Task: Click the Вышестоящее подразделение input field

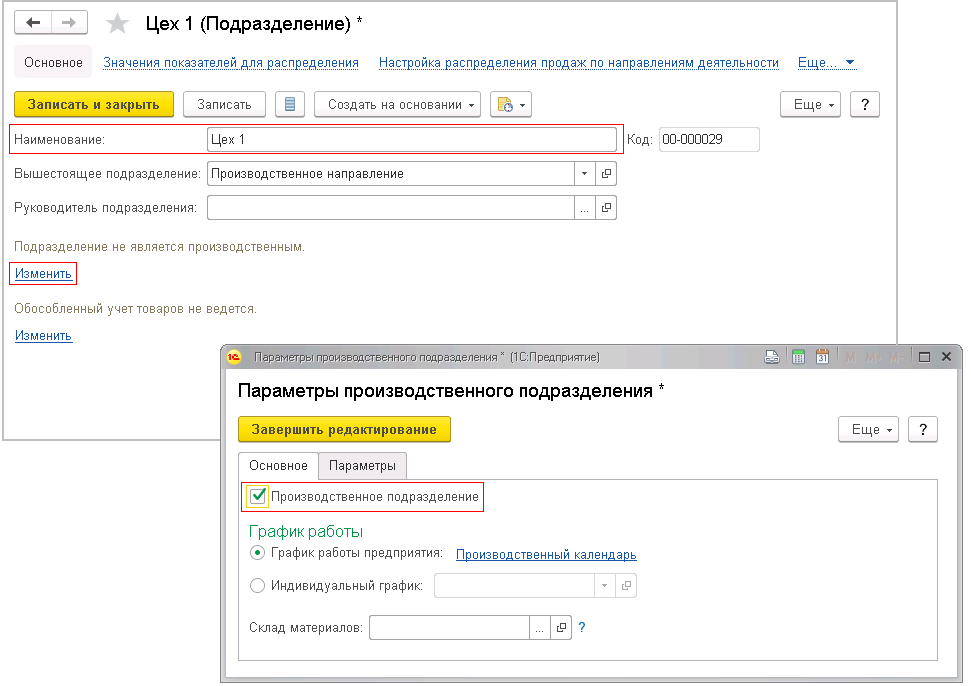Action: click(x=391, y=173)
